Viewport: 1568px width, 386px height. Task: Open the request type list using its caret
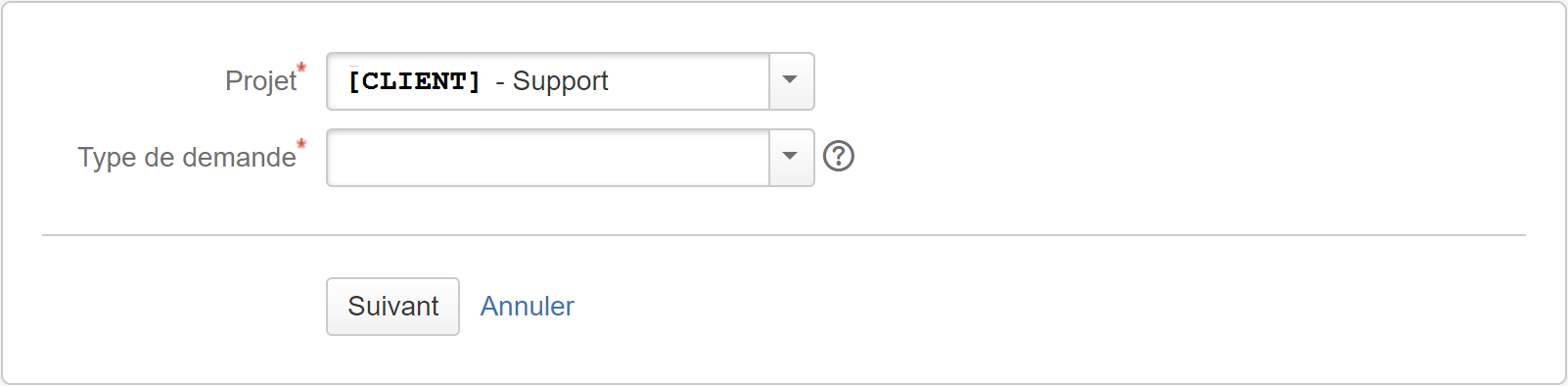(791, 158)
